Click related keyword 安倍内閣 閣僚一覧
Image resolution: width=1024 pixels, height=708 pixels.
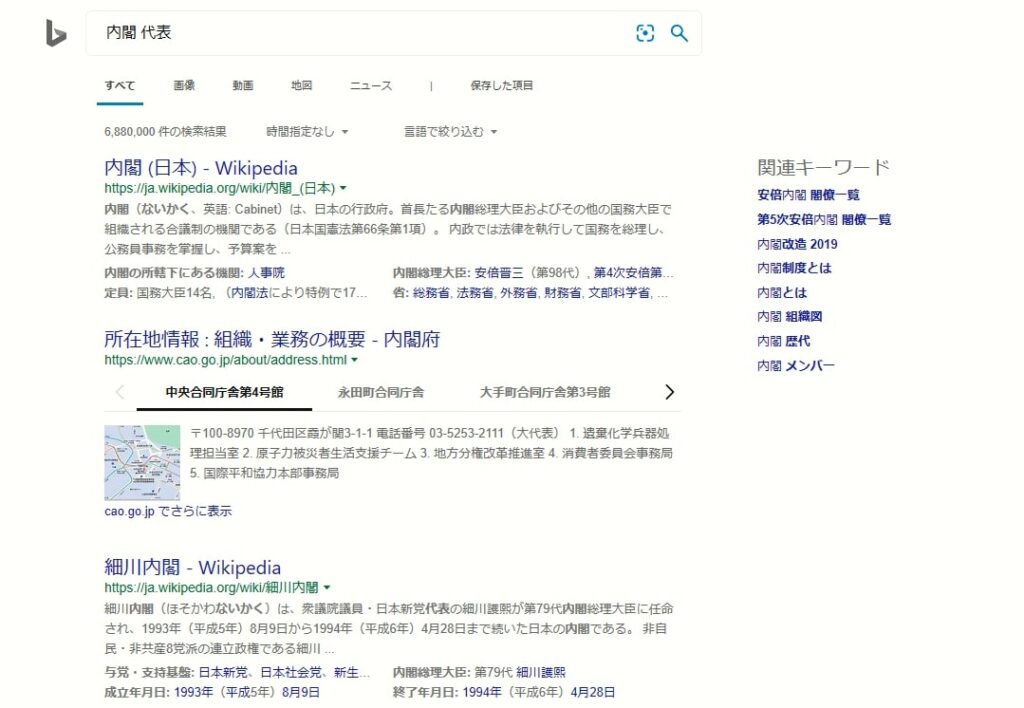pos(808,195)
